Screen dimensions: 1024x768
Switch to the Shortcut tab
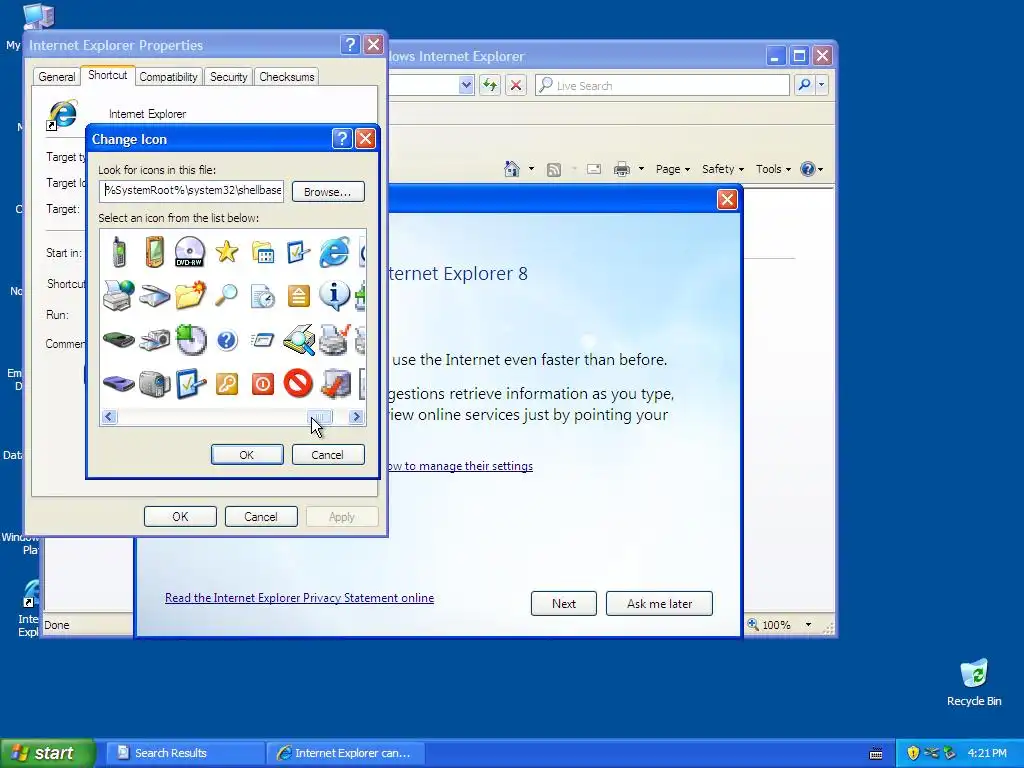108,75
